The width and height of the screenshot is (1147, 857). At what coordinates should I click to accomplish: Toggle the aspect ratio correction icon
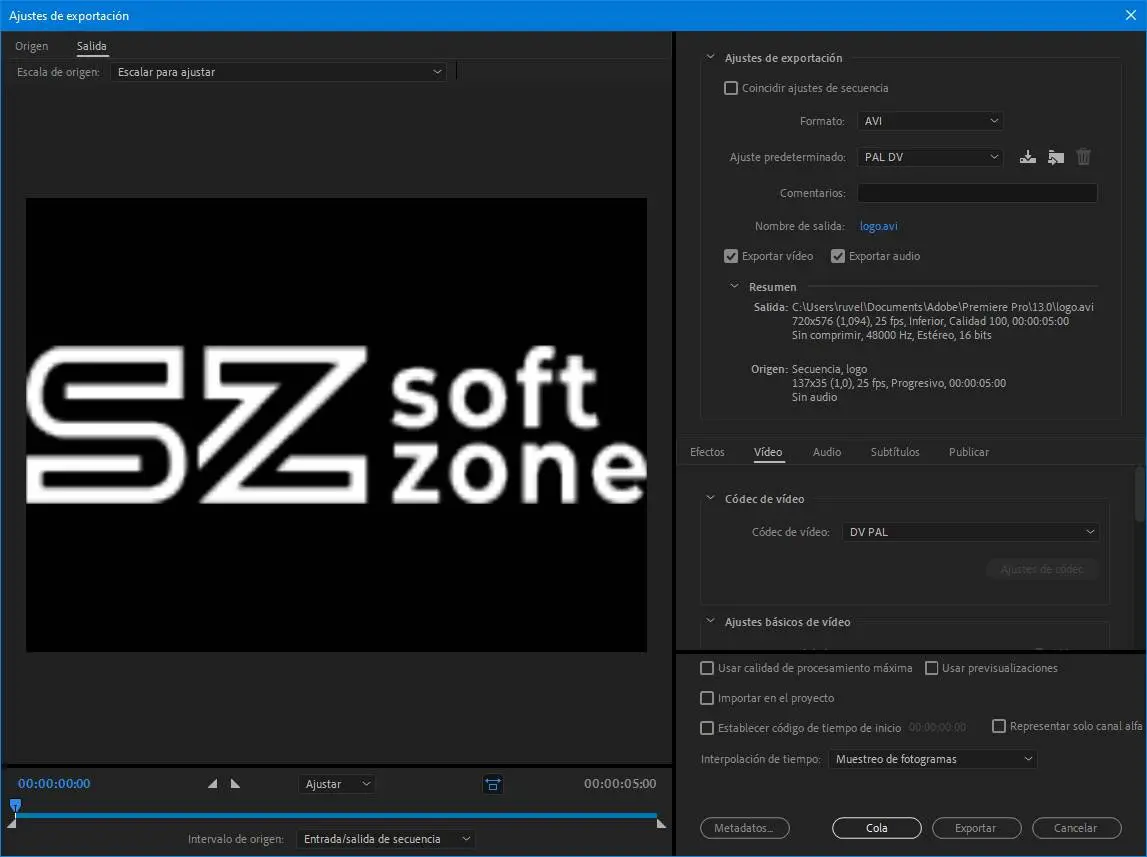pos(492,785)
